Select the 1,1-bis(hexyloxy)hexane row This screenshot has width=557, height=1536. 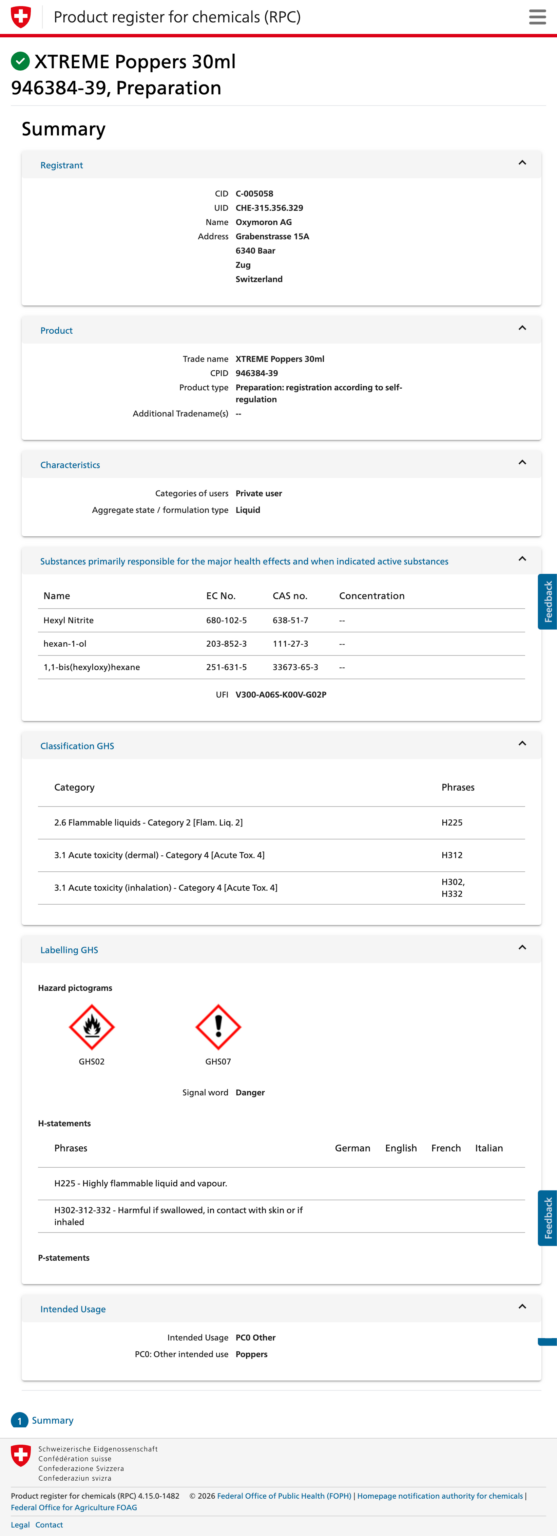281,667
